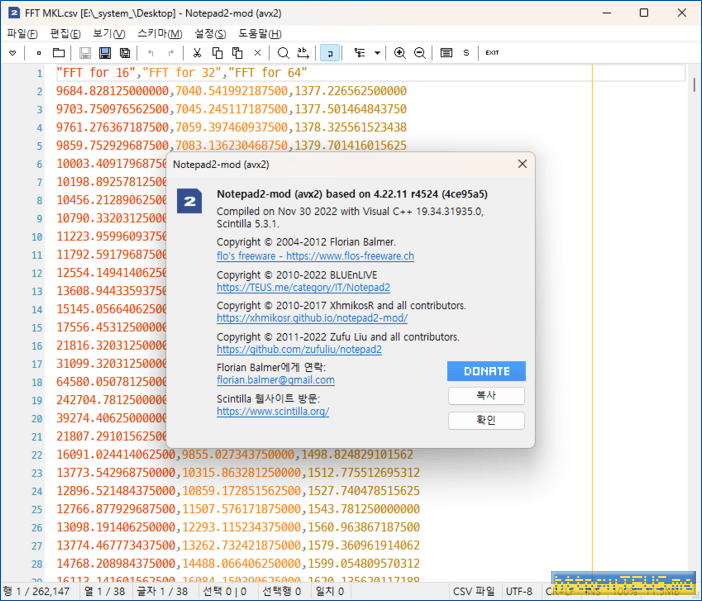Toggle word wrap toolbar button
Viewport: 702px width, 601px height.
330,53
